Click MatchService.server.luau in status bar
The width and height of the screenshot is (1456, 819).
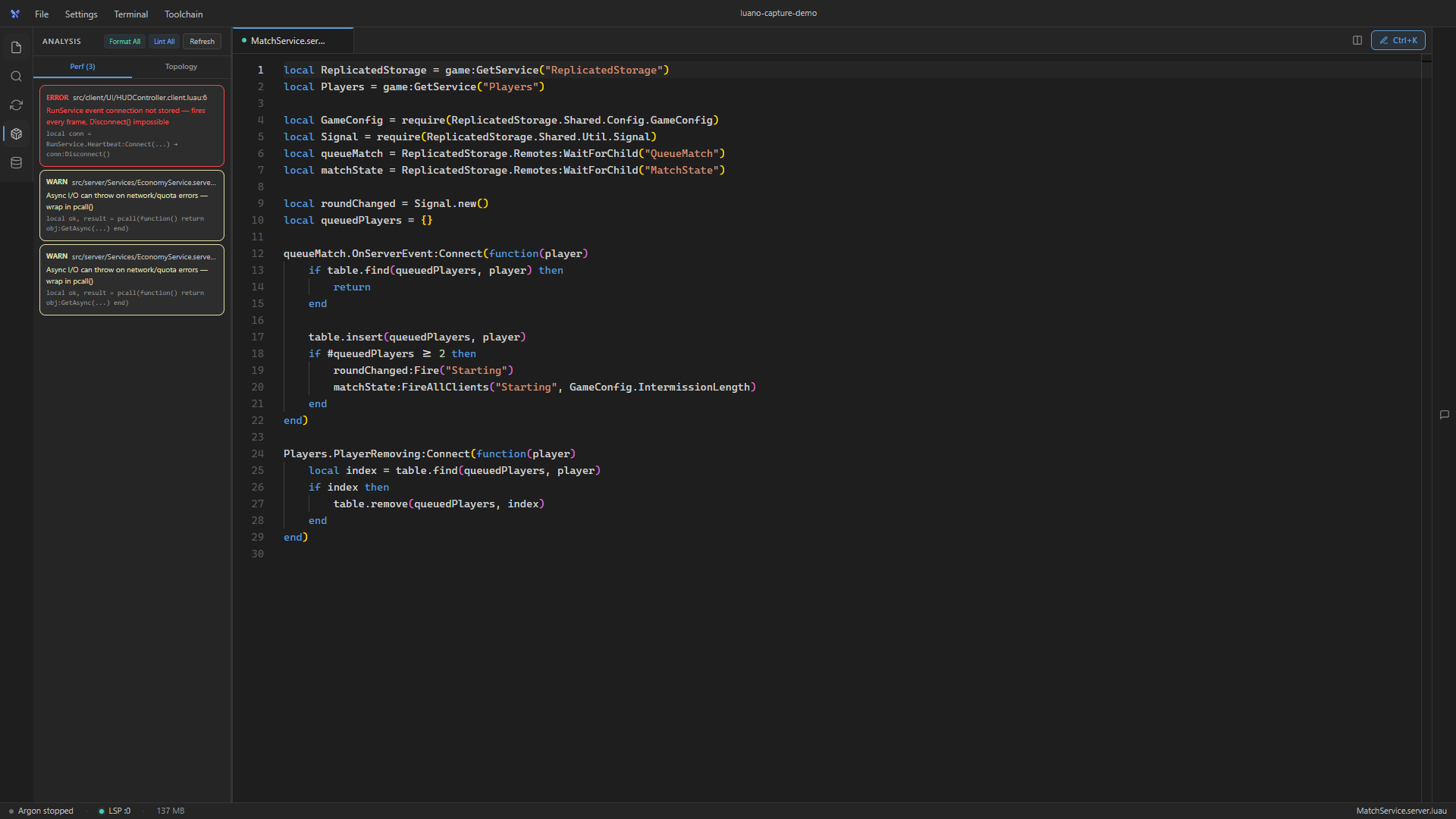pyautogui.click(x=1401, y=811)
